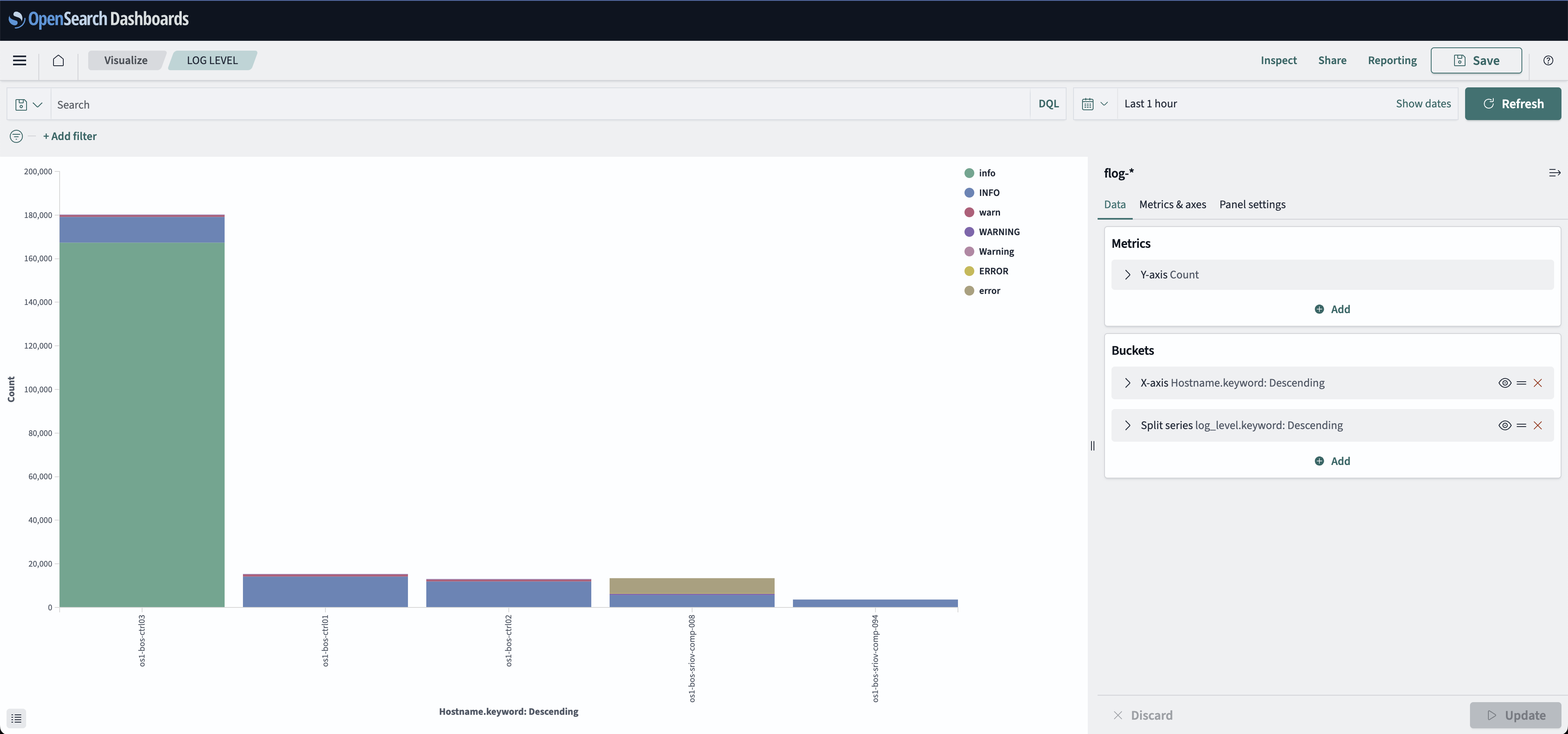Remove the Split series log_level bucket
Screen dimensions: 1568x734
pyautogui.click(x=1538, y=425)
